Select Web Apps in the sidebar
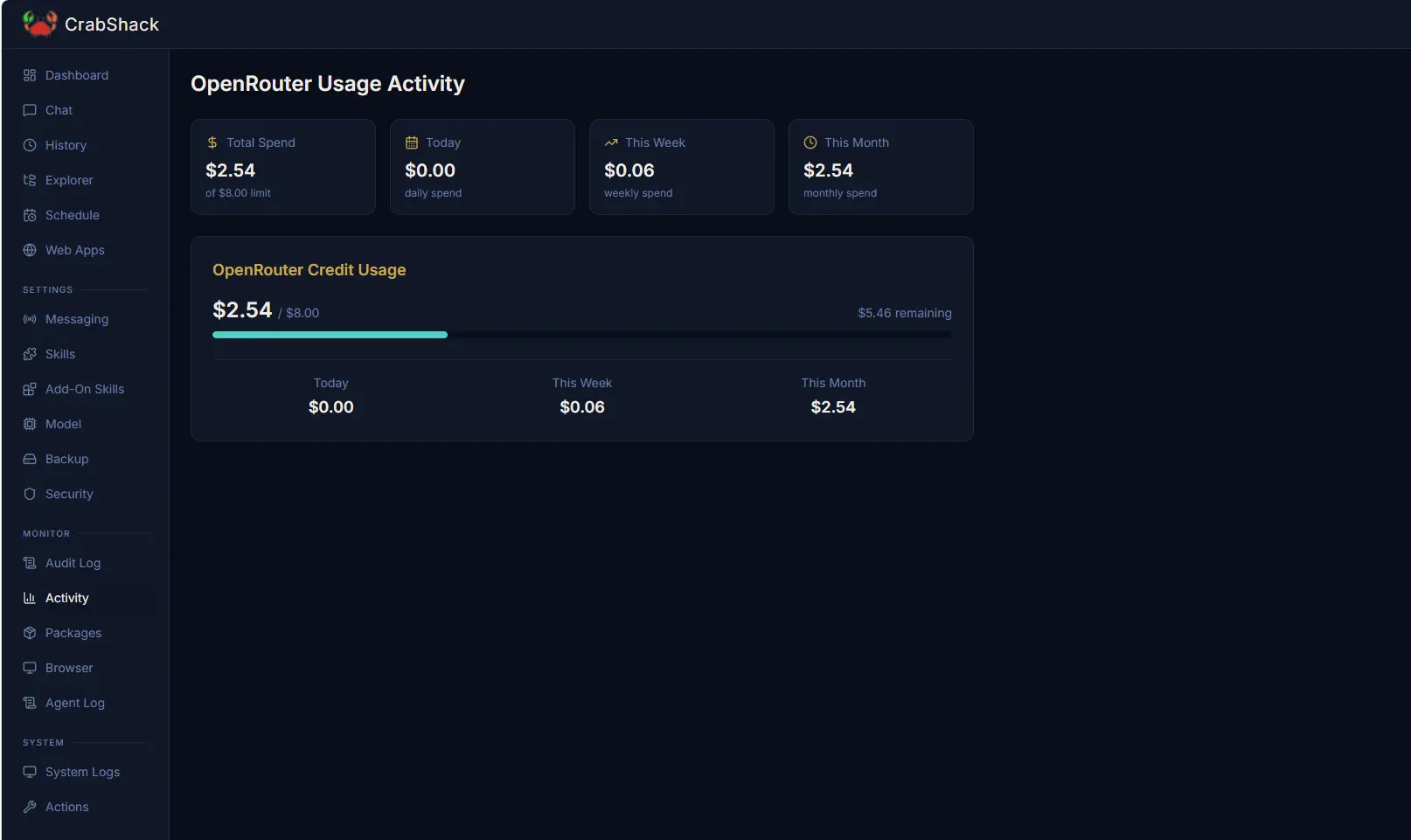 [x=85, y=250]
